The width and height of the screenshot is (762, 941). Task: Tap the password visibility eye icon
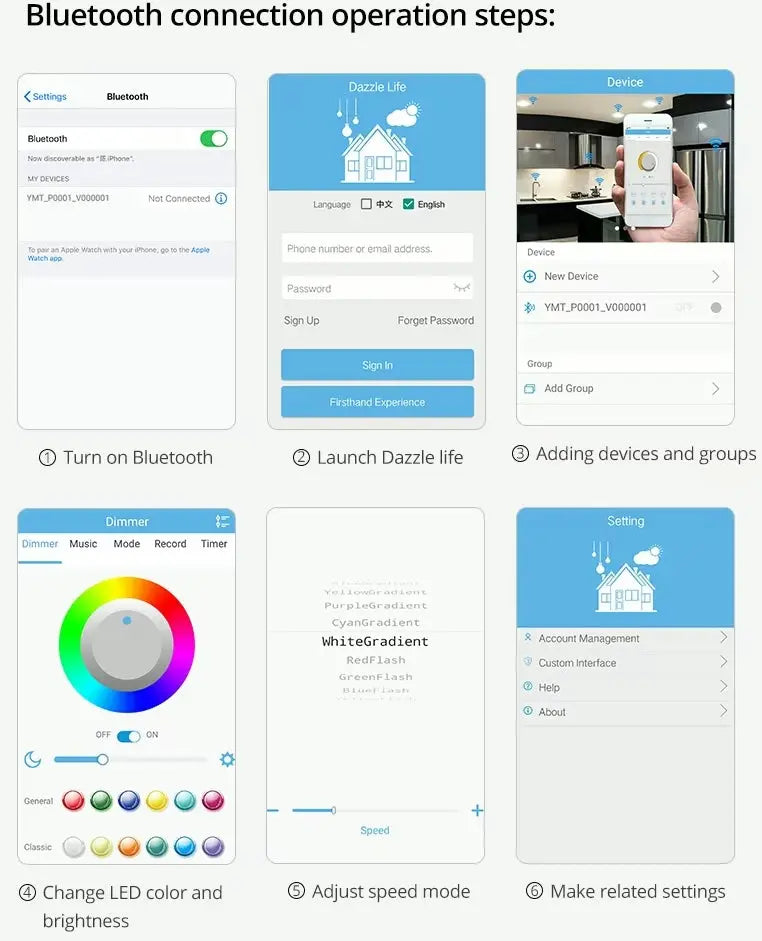click(461, 288)
